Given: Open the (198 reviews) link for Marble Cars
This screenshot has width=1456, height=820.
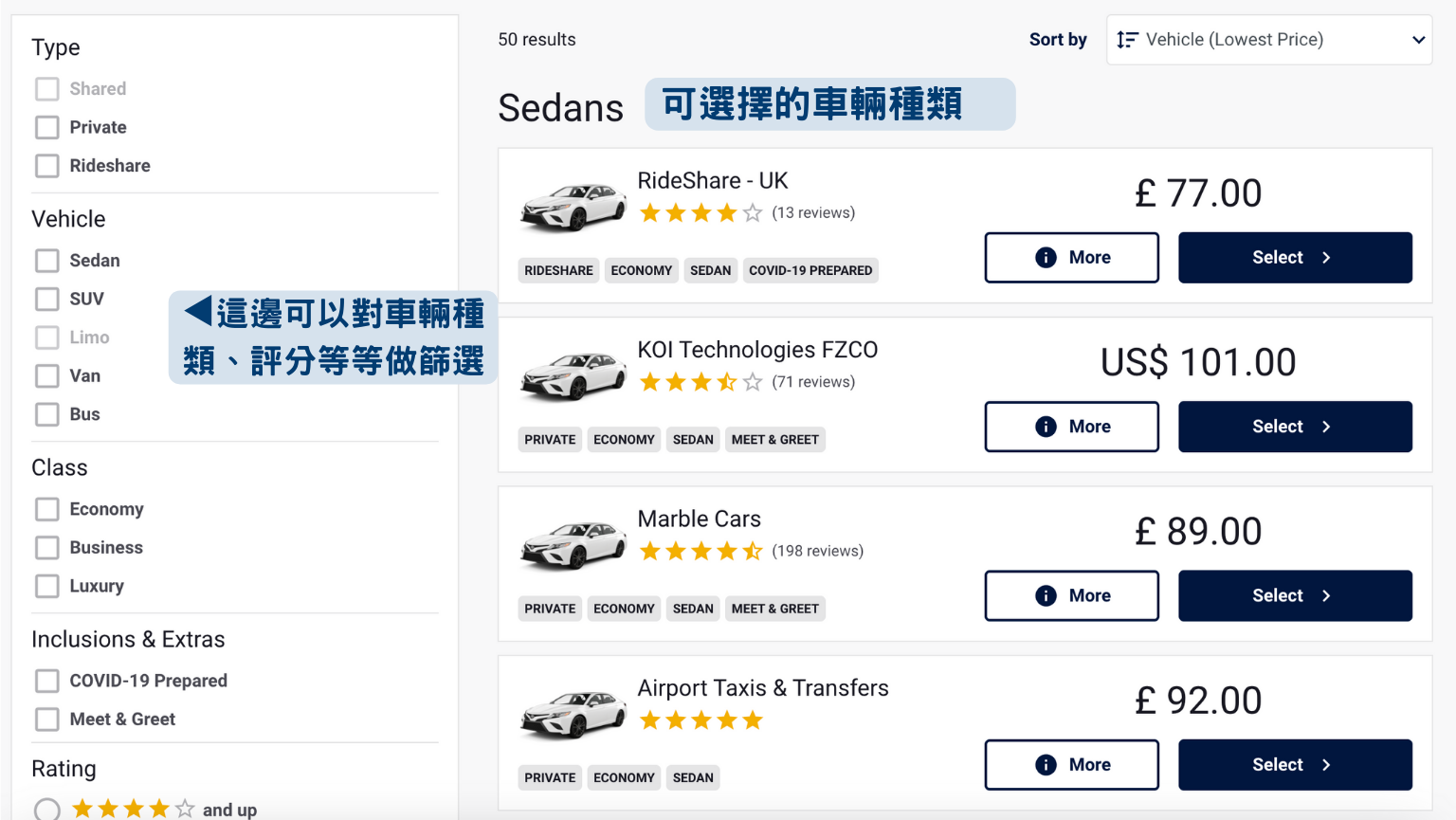Looking at the screenshot, I should tap(817, 551).
